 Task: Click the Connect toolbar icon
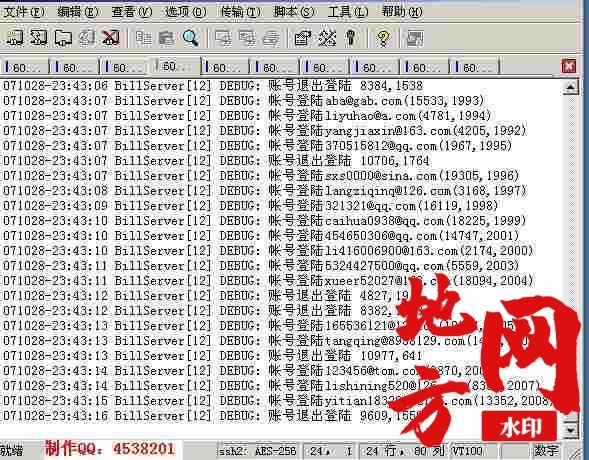(x=15, y=38)
